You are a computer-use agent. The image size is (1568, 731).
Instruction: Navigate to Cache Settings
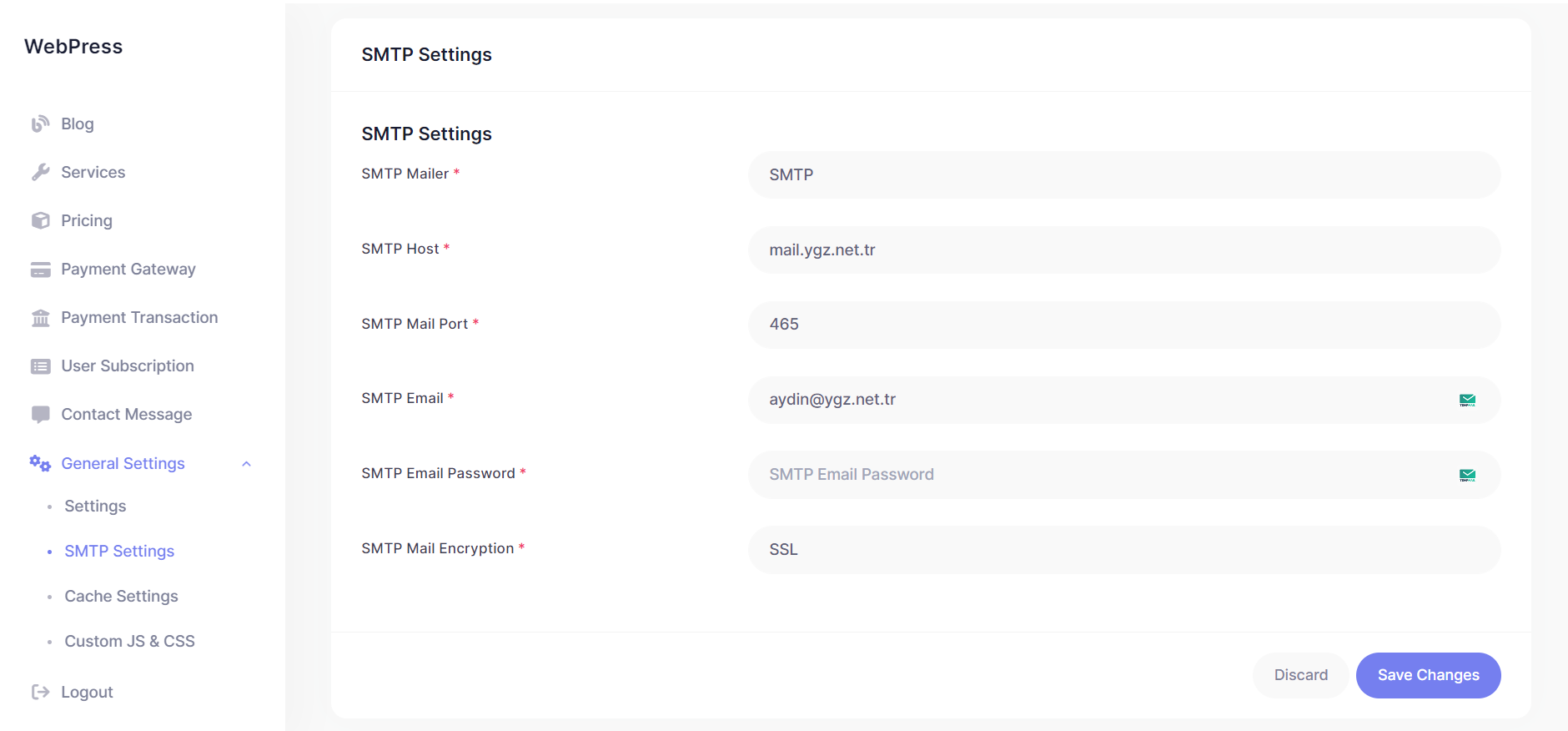(121, 596)
